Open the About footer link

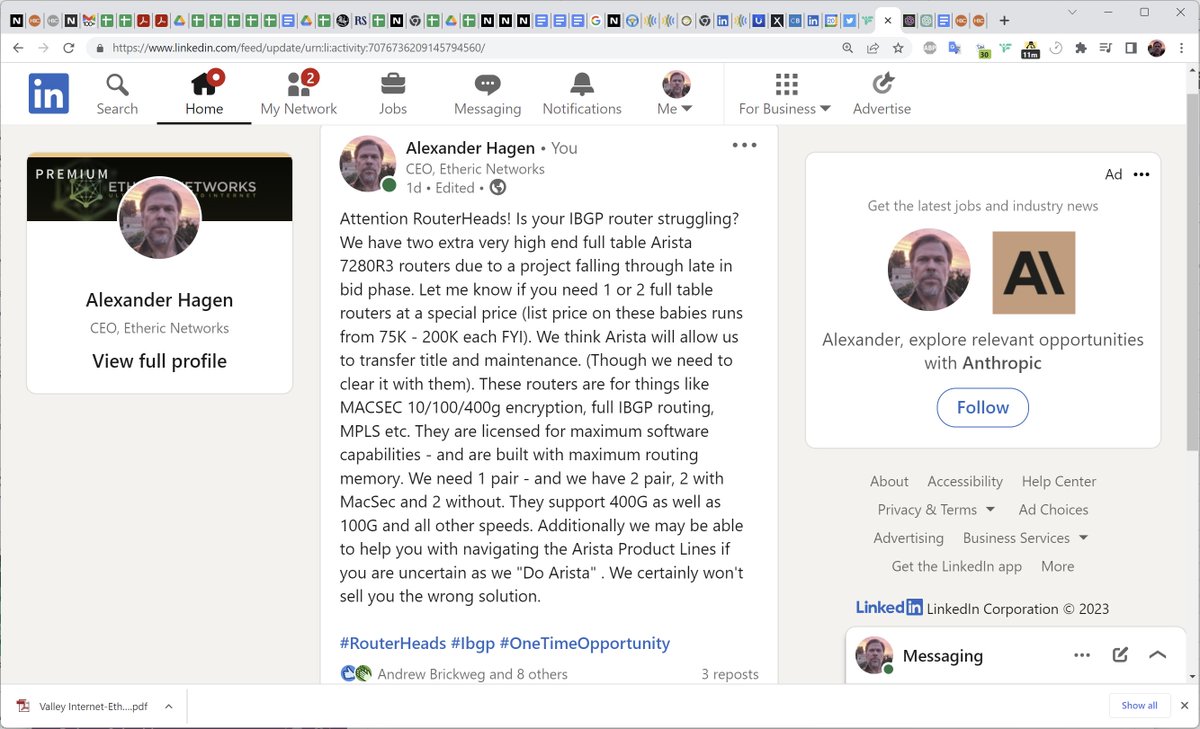[889, 481]
